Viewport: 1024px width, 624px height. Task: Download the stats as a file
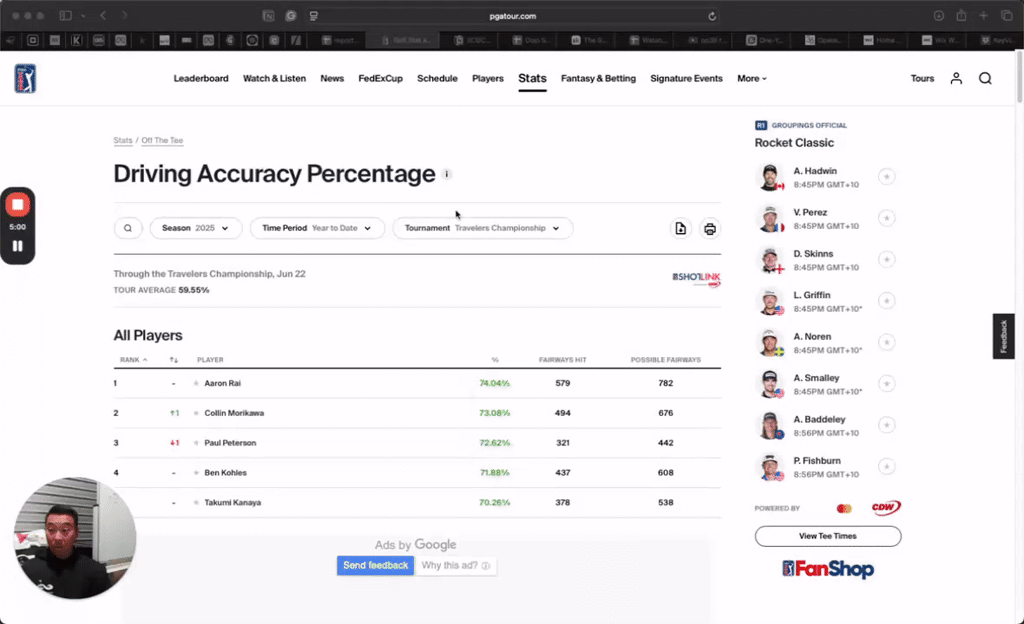(680, 228)
